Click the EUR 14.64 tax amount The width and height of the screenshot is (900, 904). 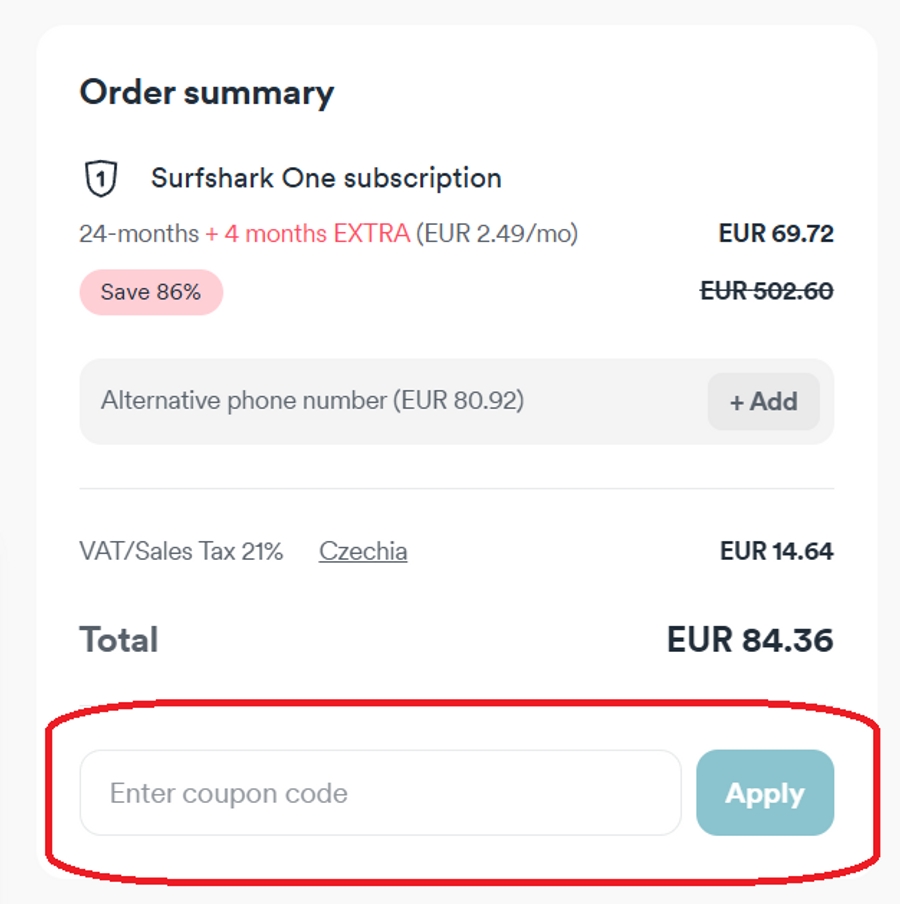point(776,551)
